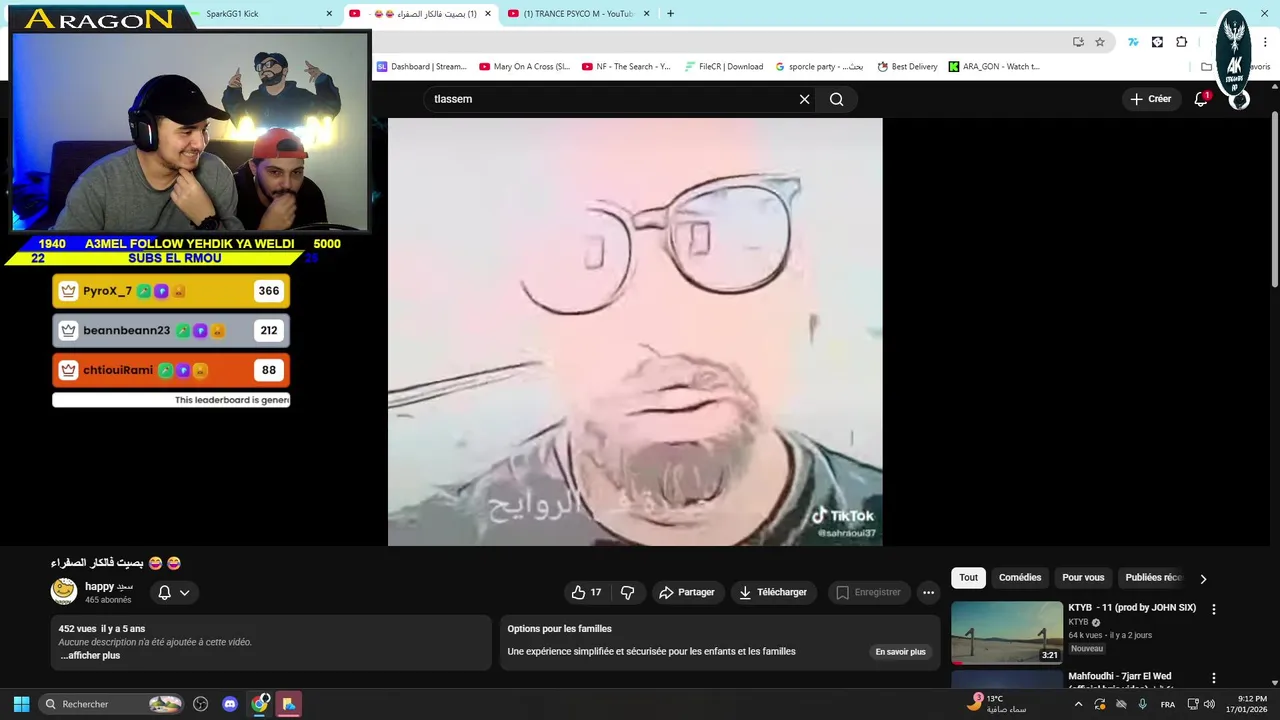Image resolution: width=1280 pixels, height=720 pixels.
Task: Open the volume tray icon
Action: tap(1209, 704)
